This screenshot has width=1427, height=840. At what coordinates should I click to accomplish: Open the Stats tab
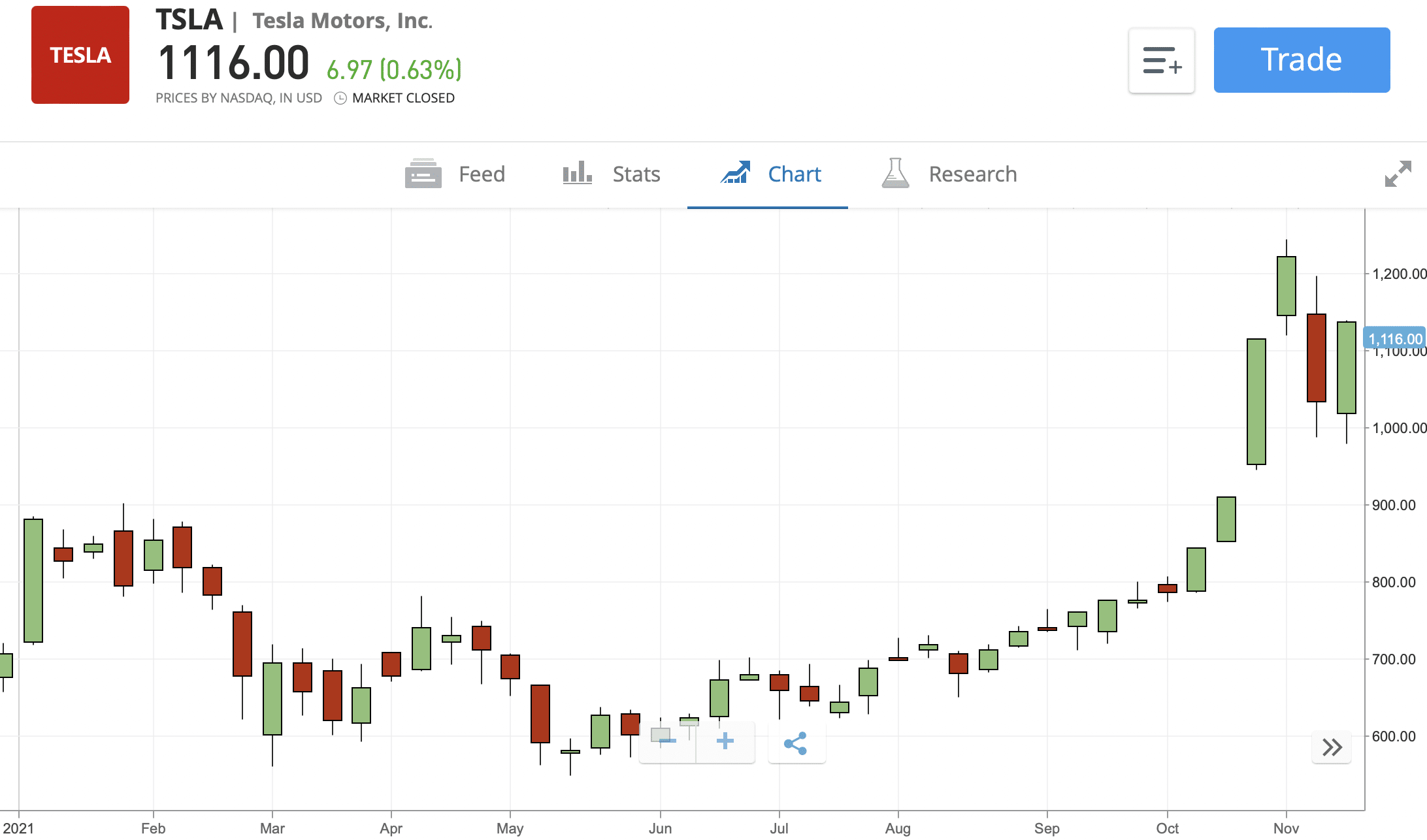(612, 174)
